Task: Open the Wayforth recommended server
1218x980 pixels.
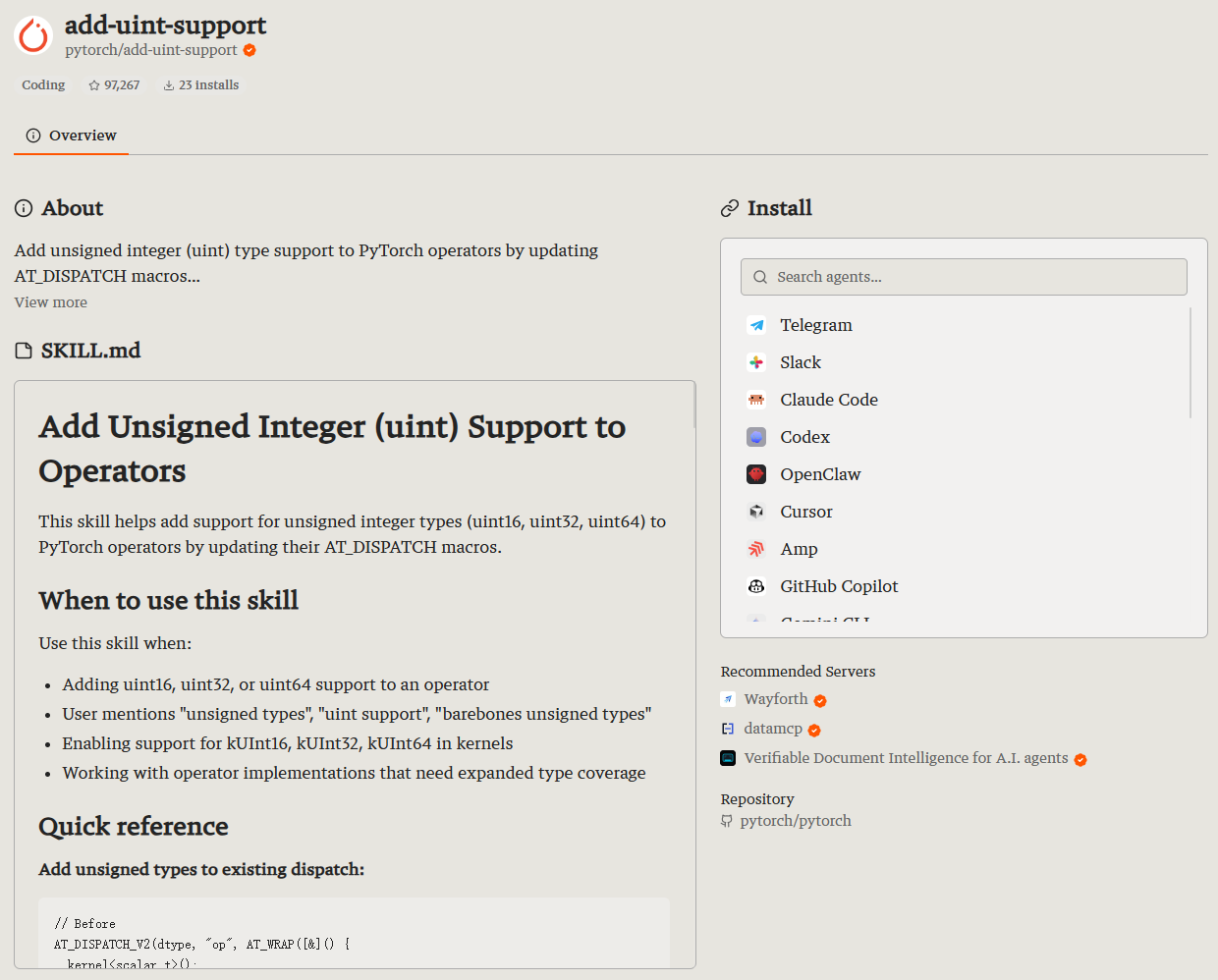Action: coord(776,699)
